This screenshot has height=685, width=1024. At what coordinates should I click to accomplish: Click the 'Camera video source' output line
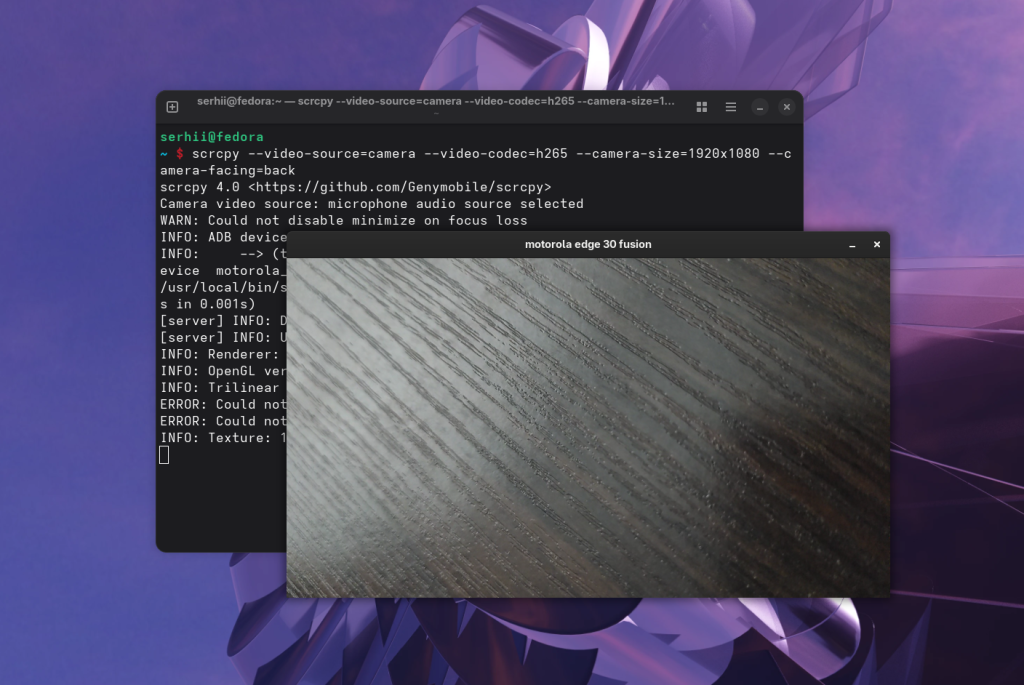coord(372,204)
